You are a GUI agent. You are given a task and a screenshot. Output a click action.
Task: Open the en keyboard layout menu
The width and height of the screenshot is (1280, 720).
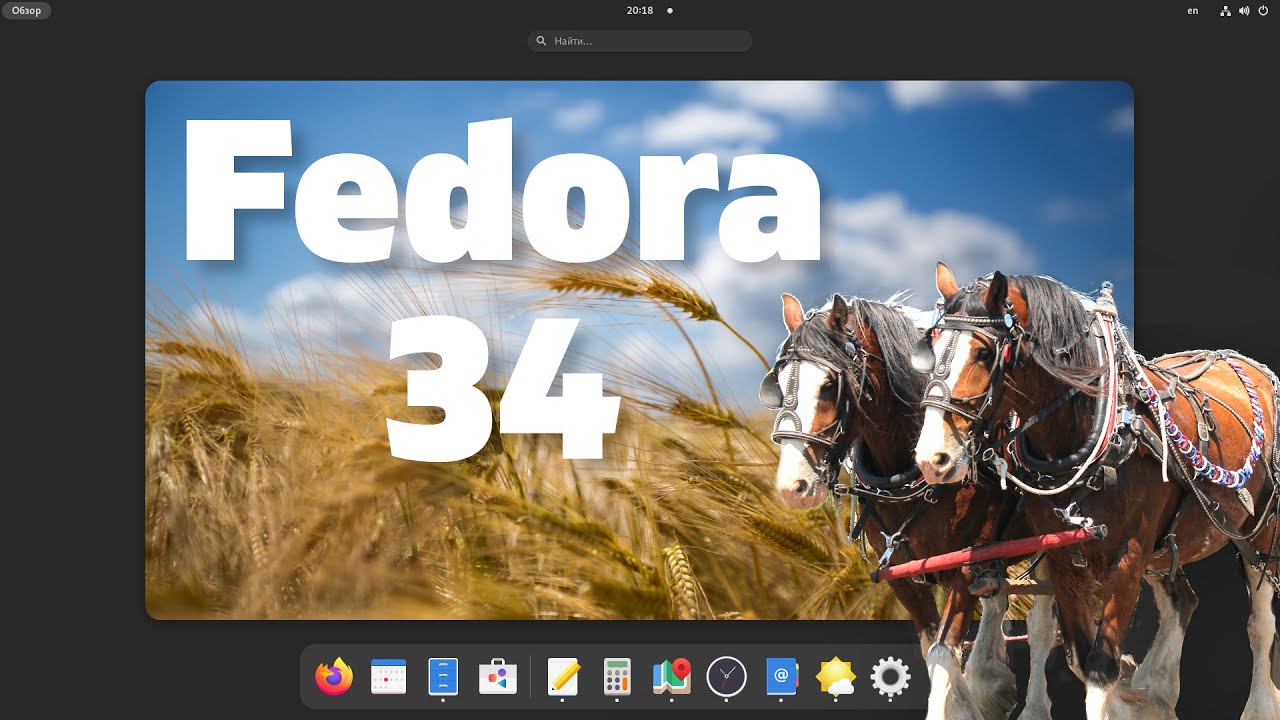[1193, 11]
